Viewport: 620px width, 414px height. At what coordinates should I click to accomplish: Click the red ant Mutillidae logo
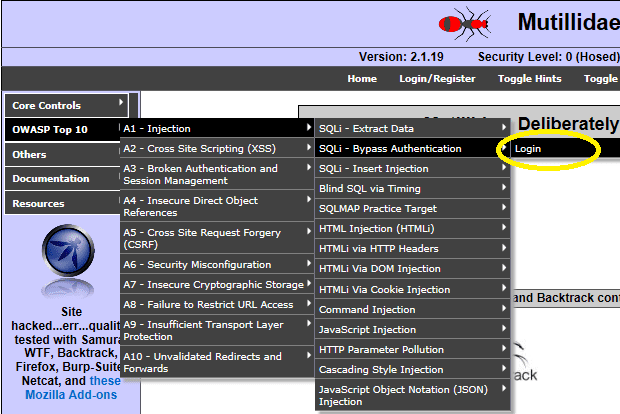463,21
